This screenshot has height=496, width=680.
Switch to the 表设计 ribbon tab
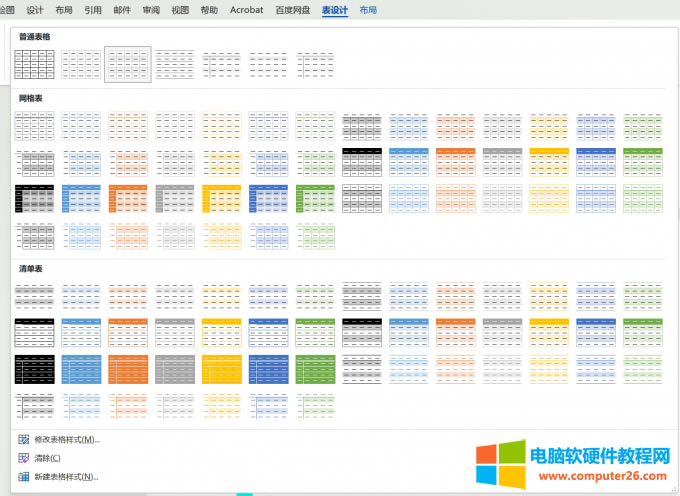336,10
